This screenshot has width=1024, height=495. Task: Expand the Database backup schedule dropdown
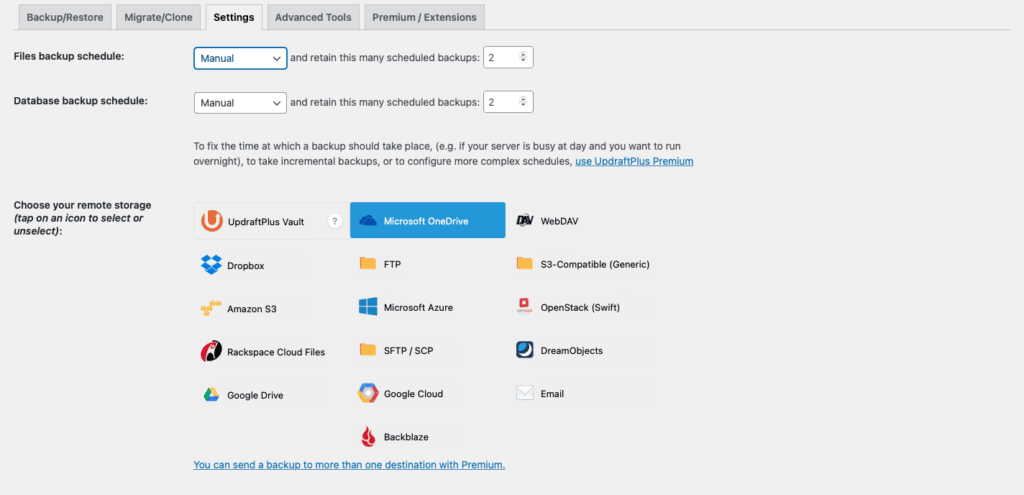[240, 102]
